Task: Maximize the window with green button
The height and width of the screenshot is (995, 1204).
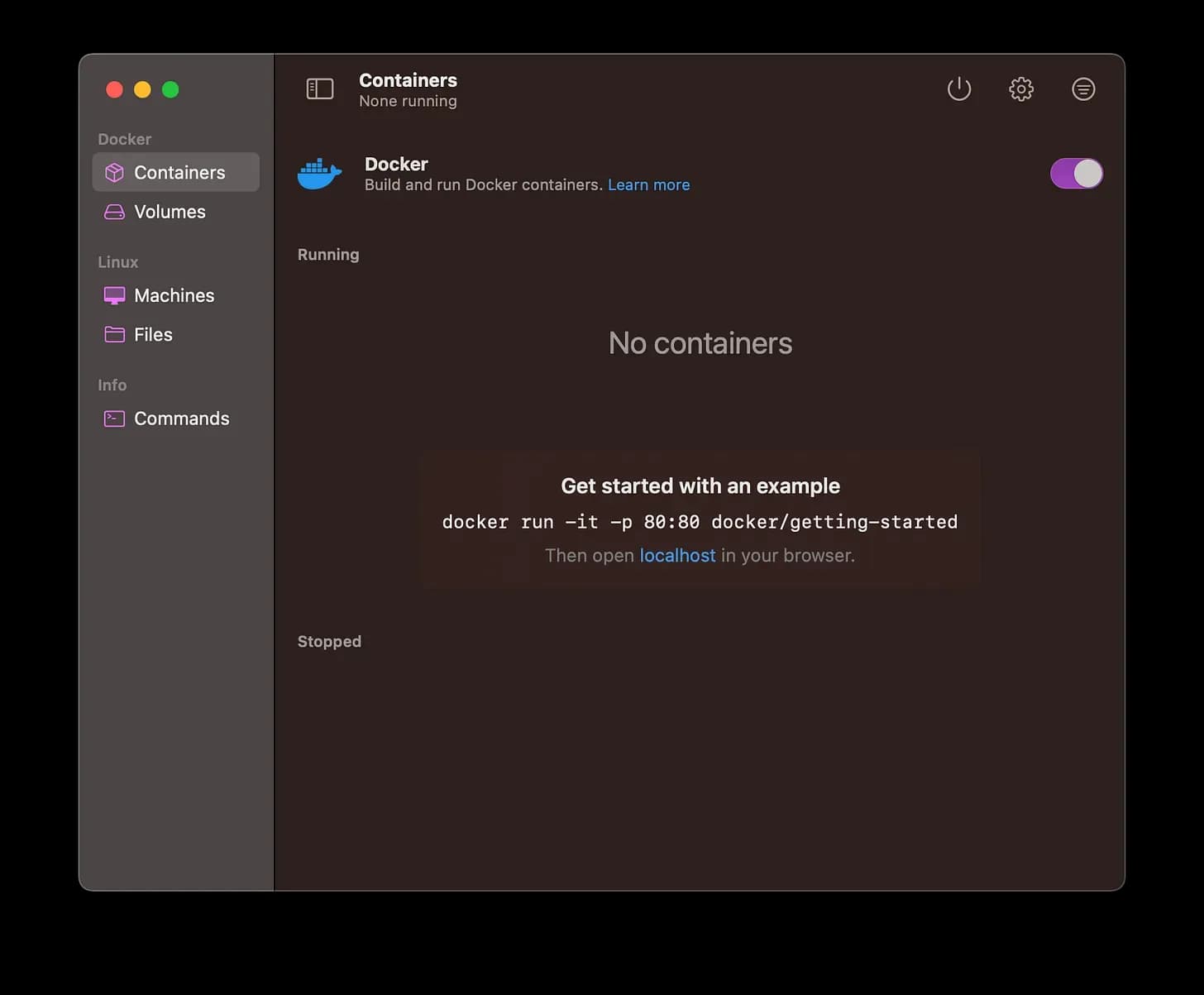Action: pyautogui.click(x=170, y=89)
